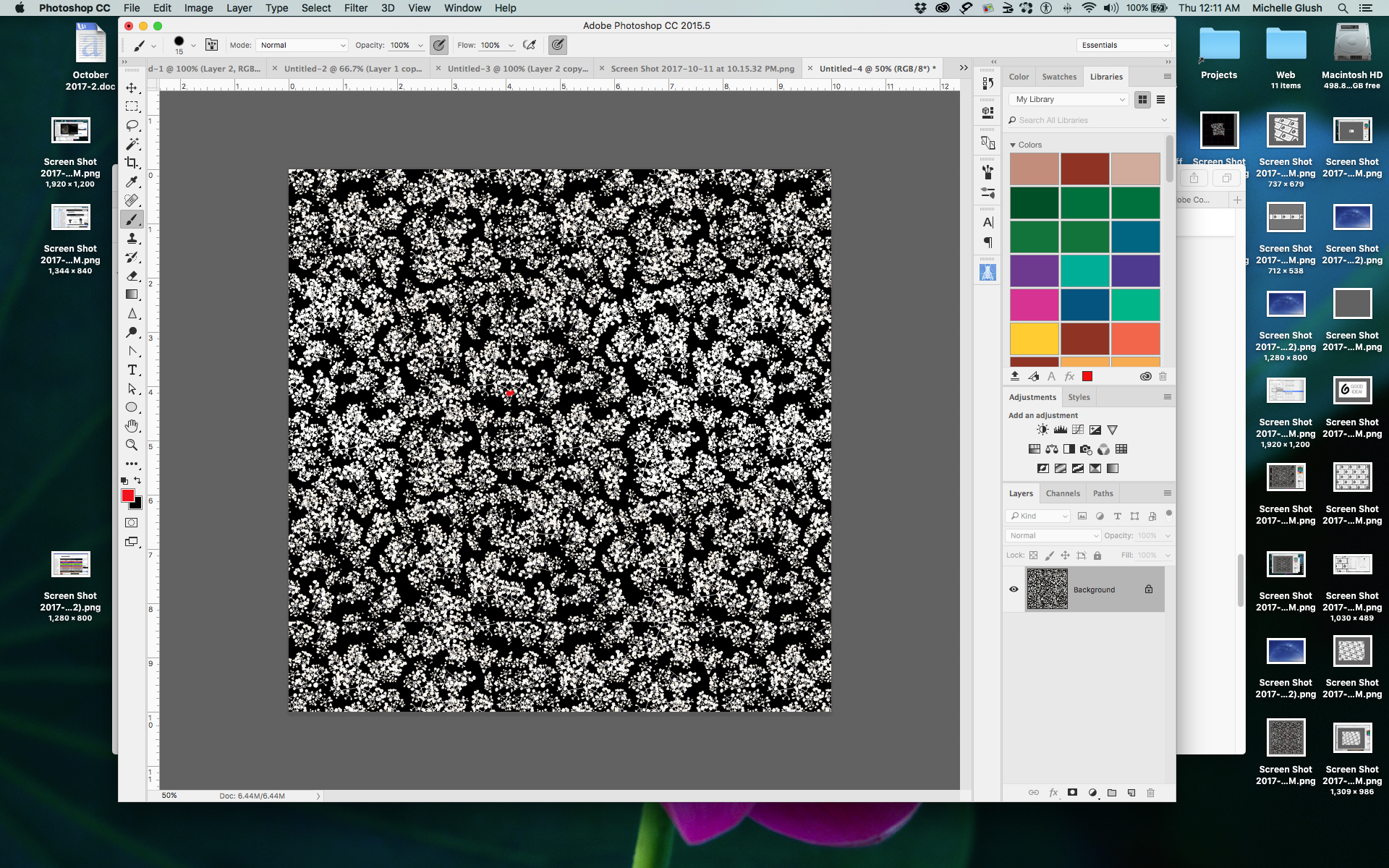Select the Type tool
The image size is (1389, 868).
[132, 370]
